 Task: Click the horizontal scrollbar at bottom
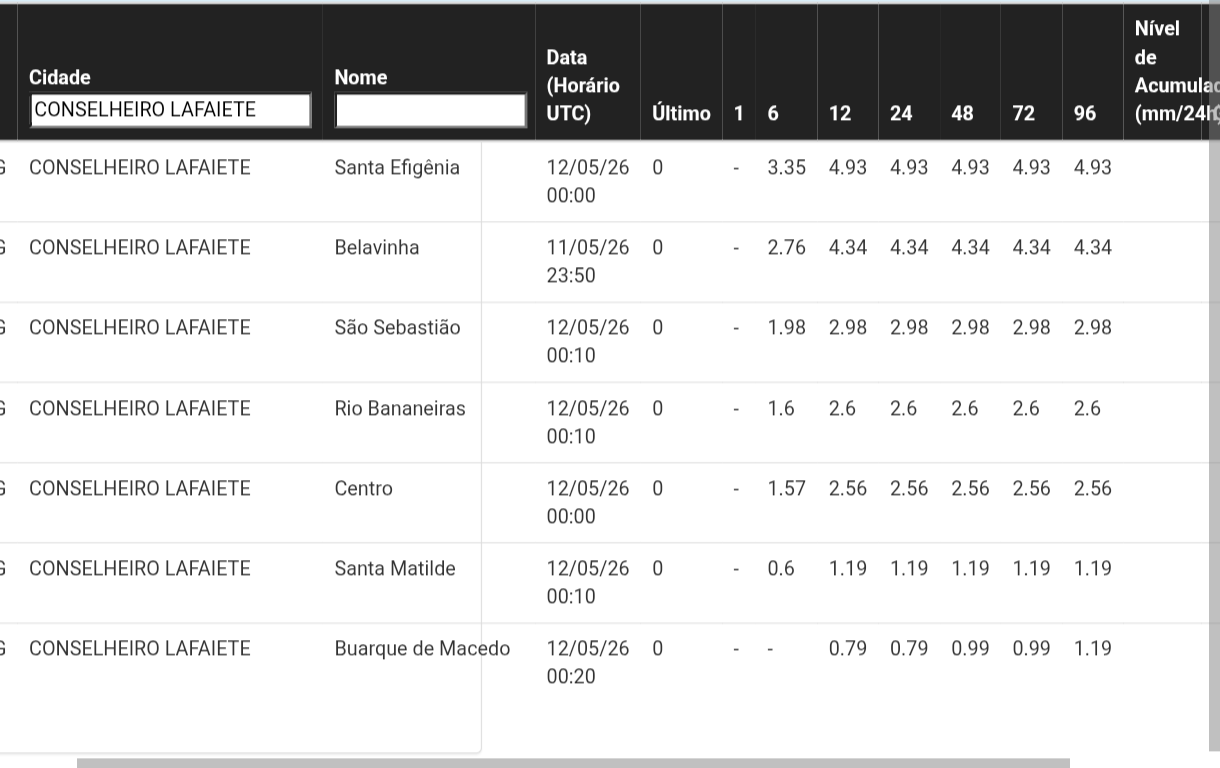pos(573,763)
